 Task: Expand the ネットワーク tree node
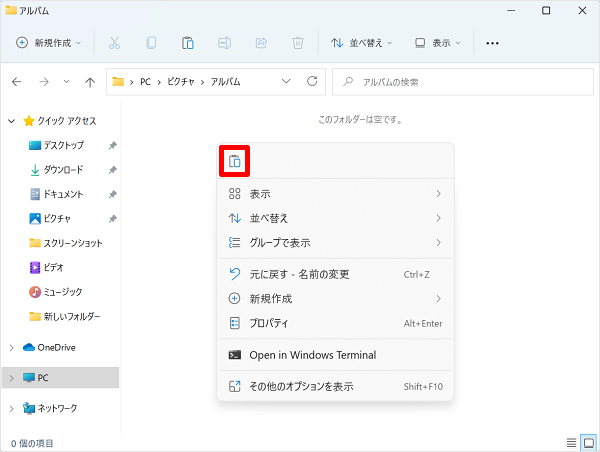click(11, 408)
